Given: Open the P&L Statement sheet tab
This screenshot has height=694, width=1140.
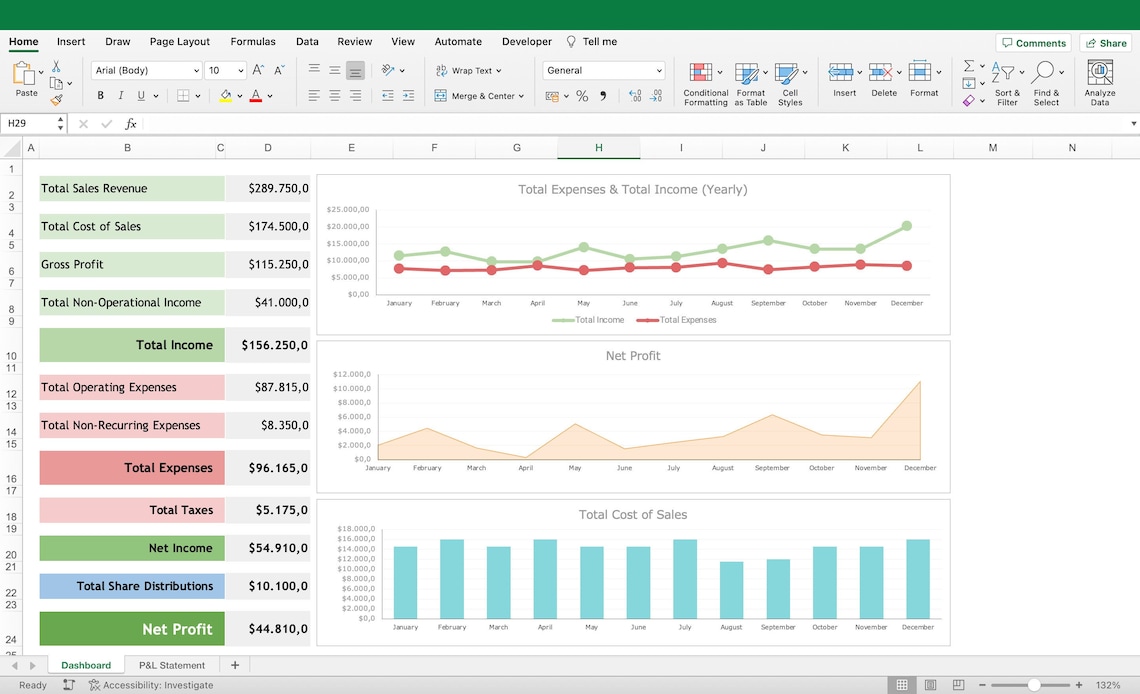Looking at the screenshot, I should [171, 664].
